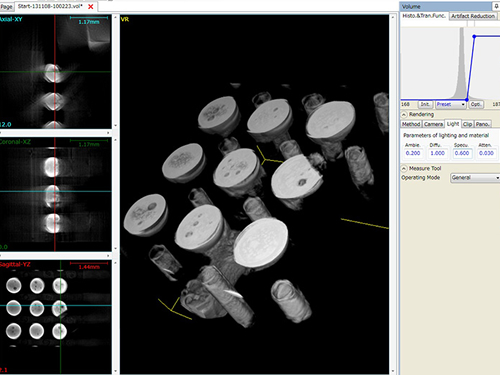Click the Coronal-XZ view label
This screenshot has height=375, width=500.
coord(15,142)
